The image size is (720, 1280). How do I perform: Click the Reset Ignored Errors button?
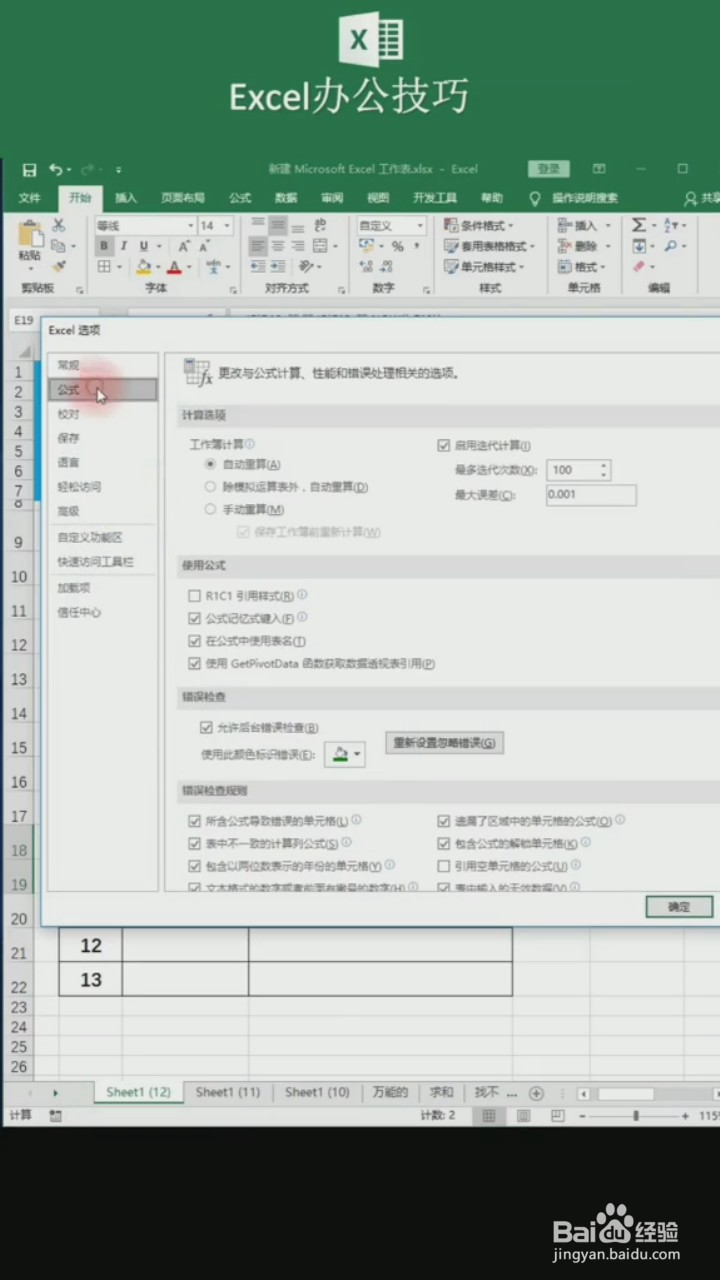tap(444, 743)
